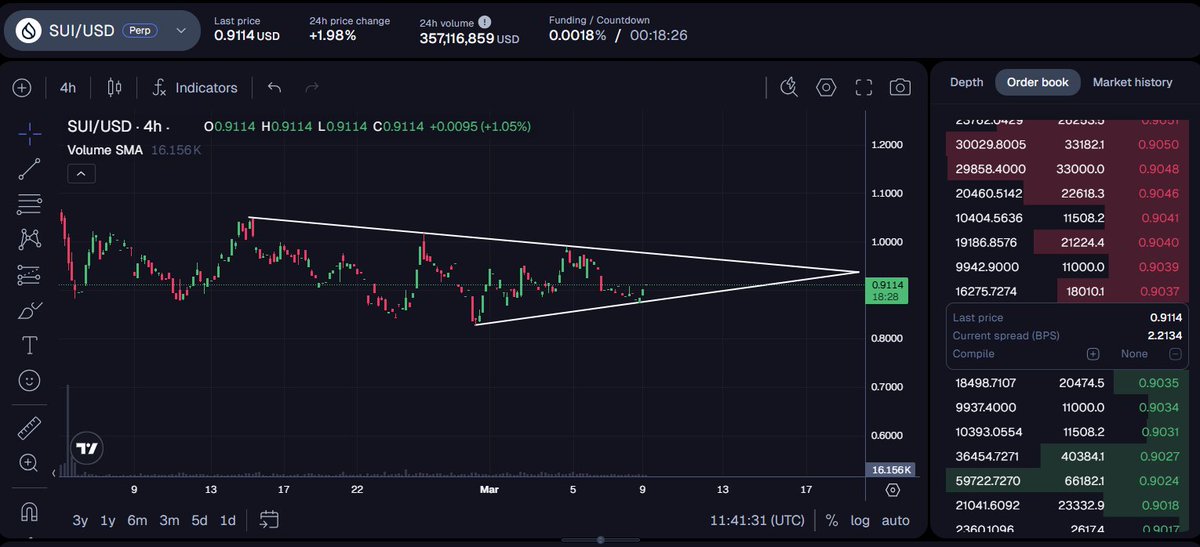
Task: Undo the last chart action
Action: tap(274, 88)
